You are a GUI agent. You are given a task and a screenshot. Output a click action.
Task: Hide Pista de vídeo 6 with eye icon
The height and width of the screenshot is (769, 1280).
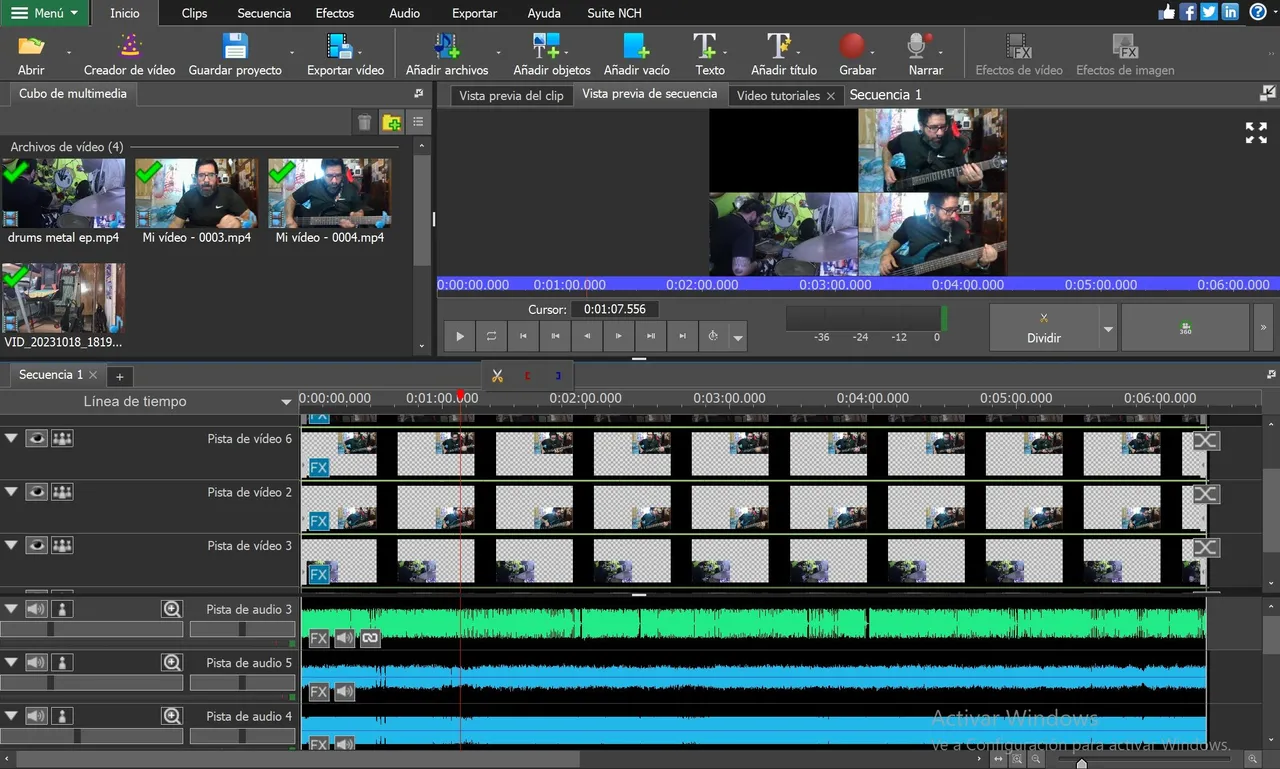pos(37,438)
